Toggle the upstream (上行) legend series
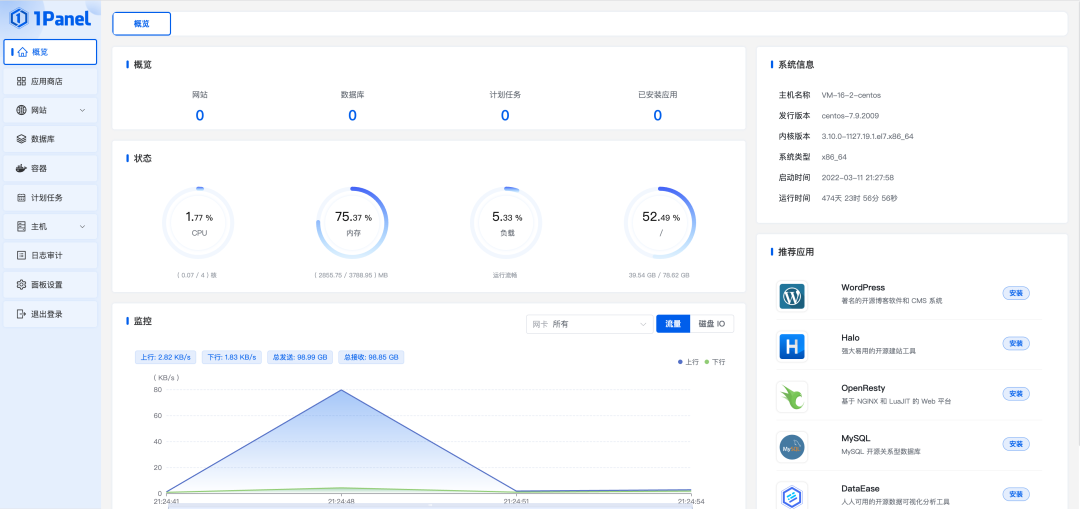 tap(688, 362)
